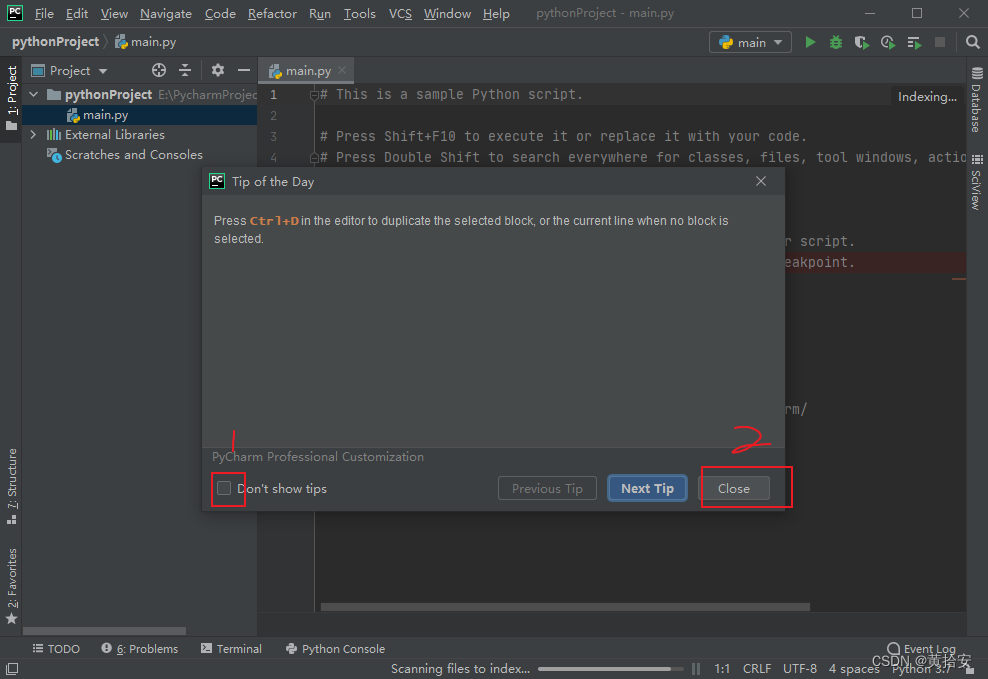Open the Problems tool window
Viewport: 988px width, 679px height.
click(140, 649)
